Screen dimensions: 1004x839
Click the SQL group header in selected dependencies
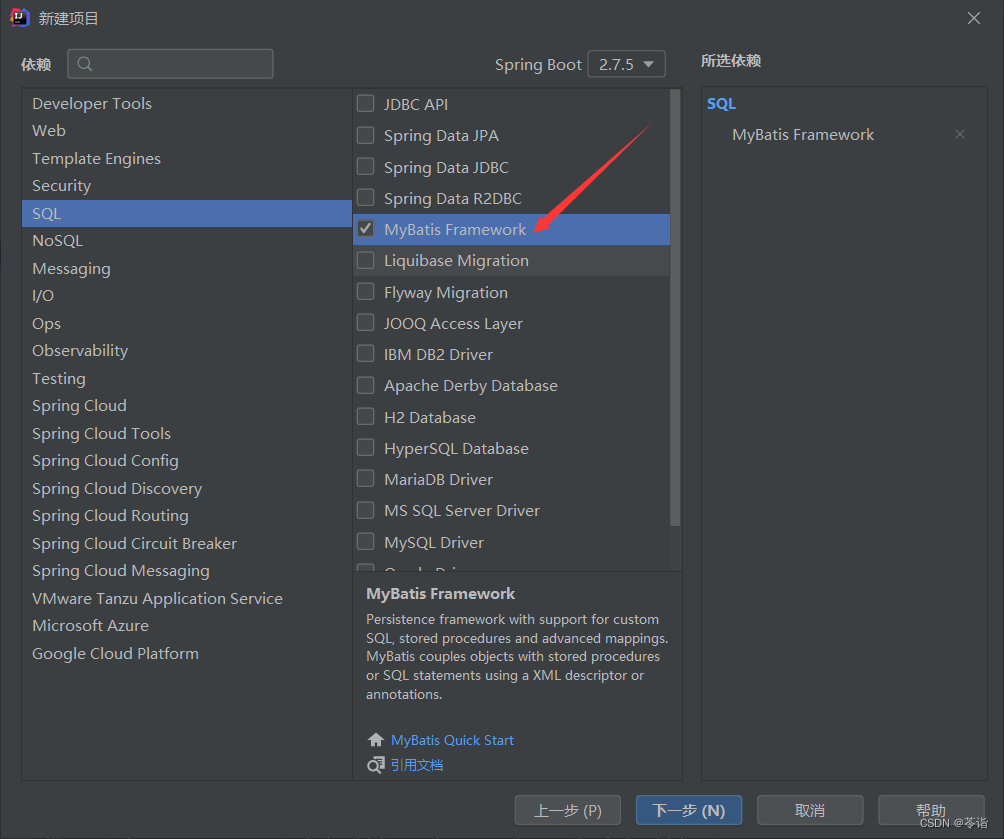click(x=721, y=104)
